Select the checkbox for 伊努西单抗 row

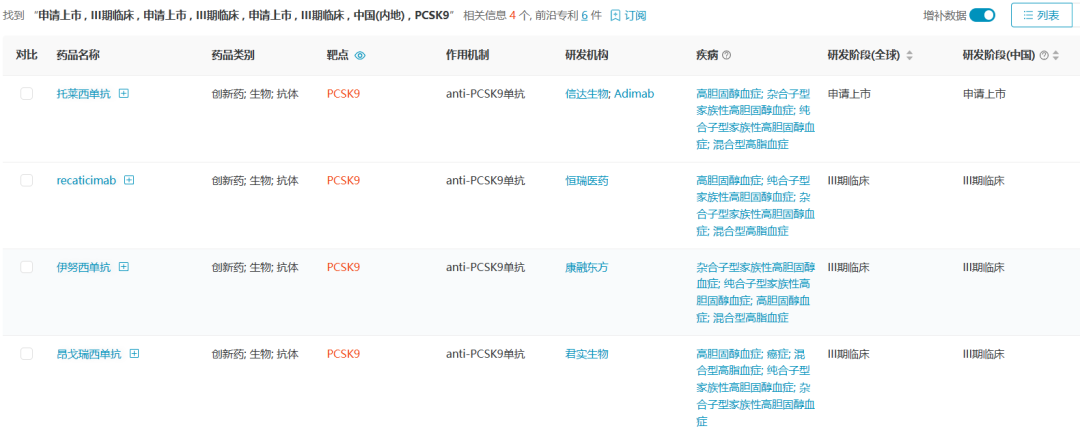(x=27, y=267)
